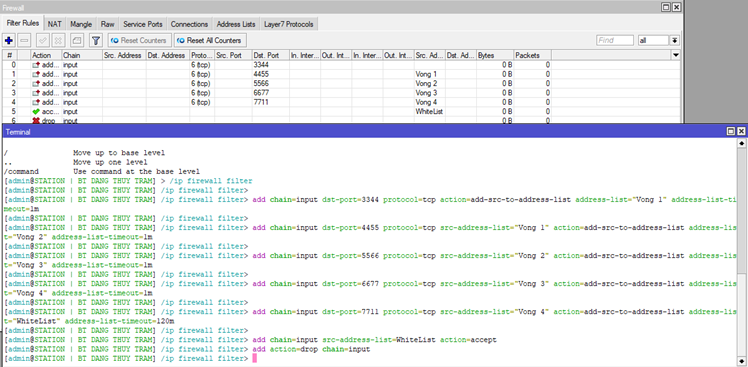This screenshot has width=748, height=367.
Task: Switch to the Filter Rules tab
Action: coord(23,23)
